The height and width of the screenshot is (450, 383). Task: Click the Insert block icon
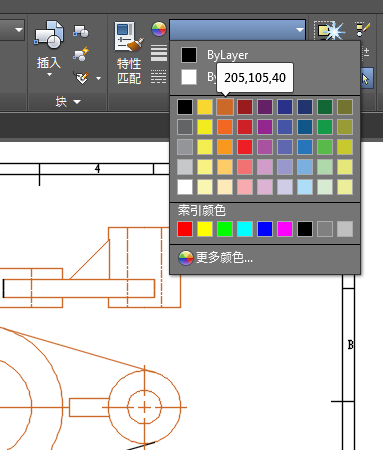click(49, 34)
